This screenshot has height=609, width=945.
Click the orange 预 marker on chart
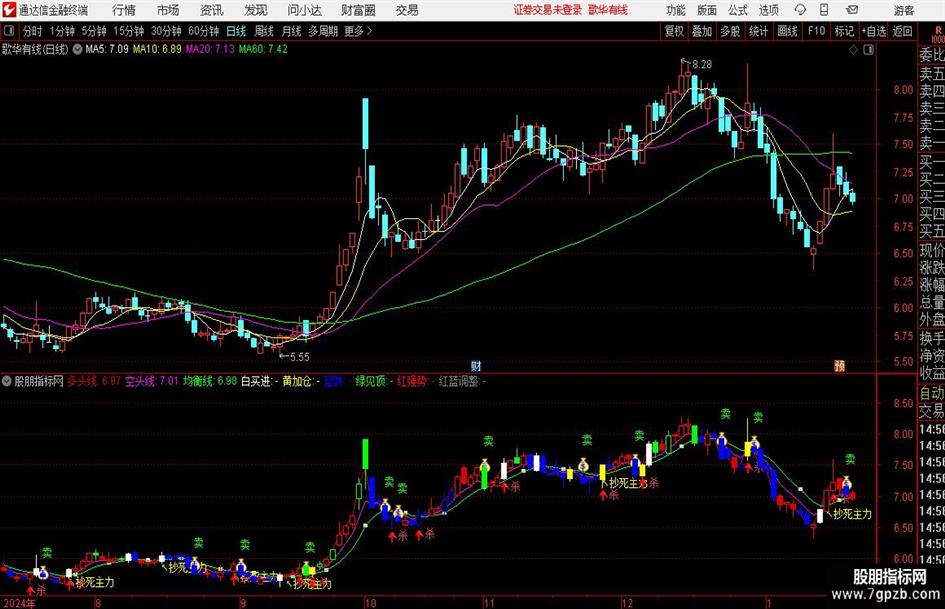coord(840,365)
